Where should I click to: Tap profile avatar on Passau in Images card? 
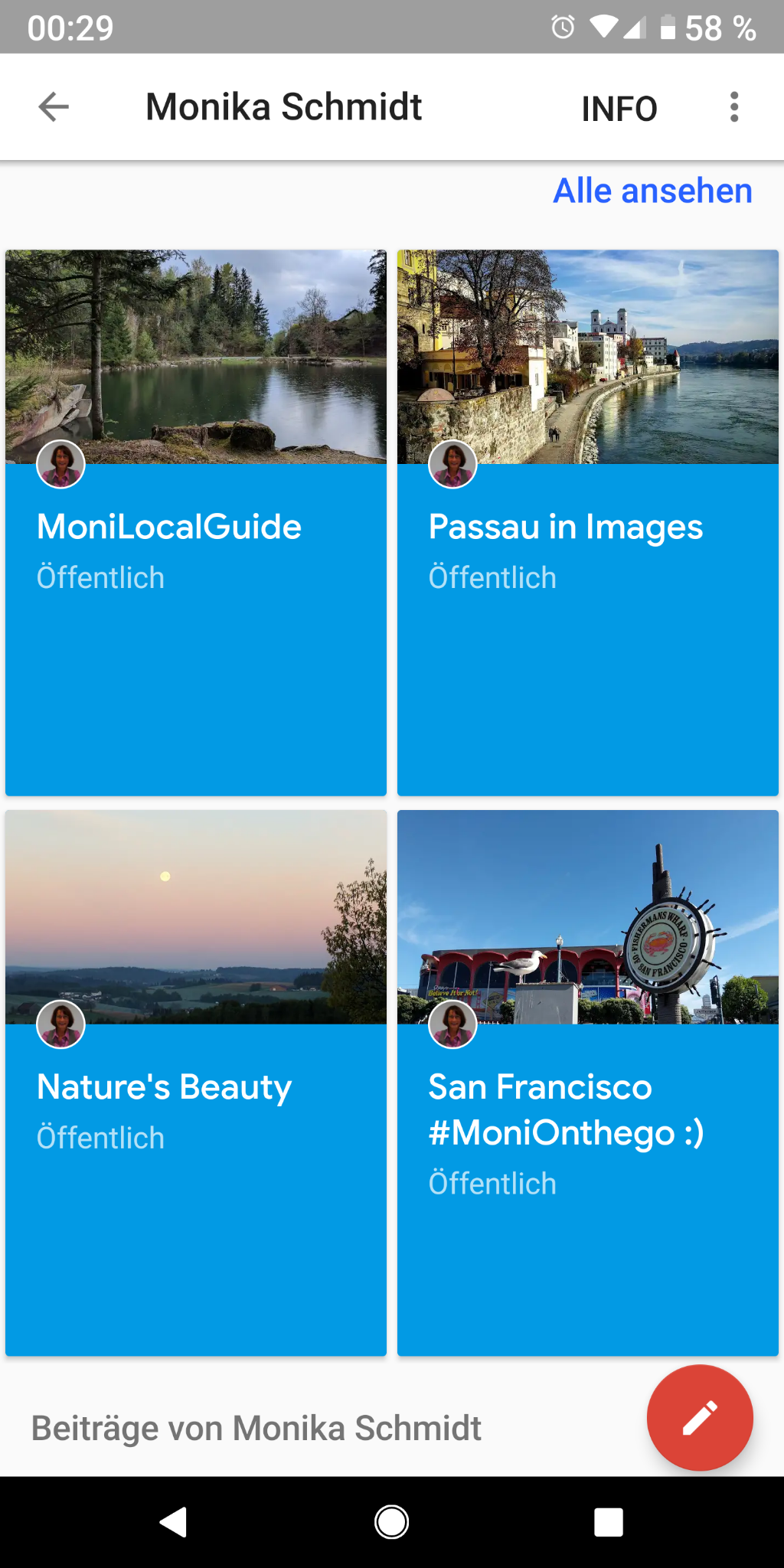pos(452,464)
